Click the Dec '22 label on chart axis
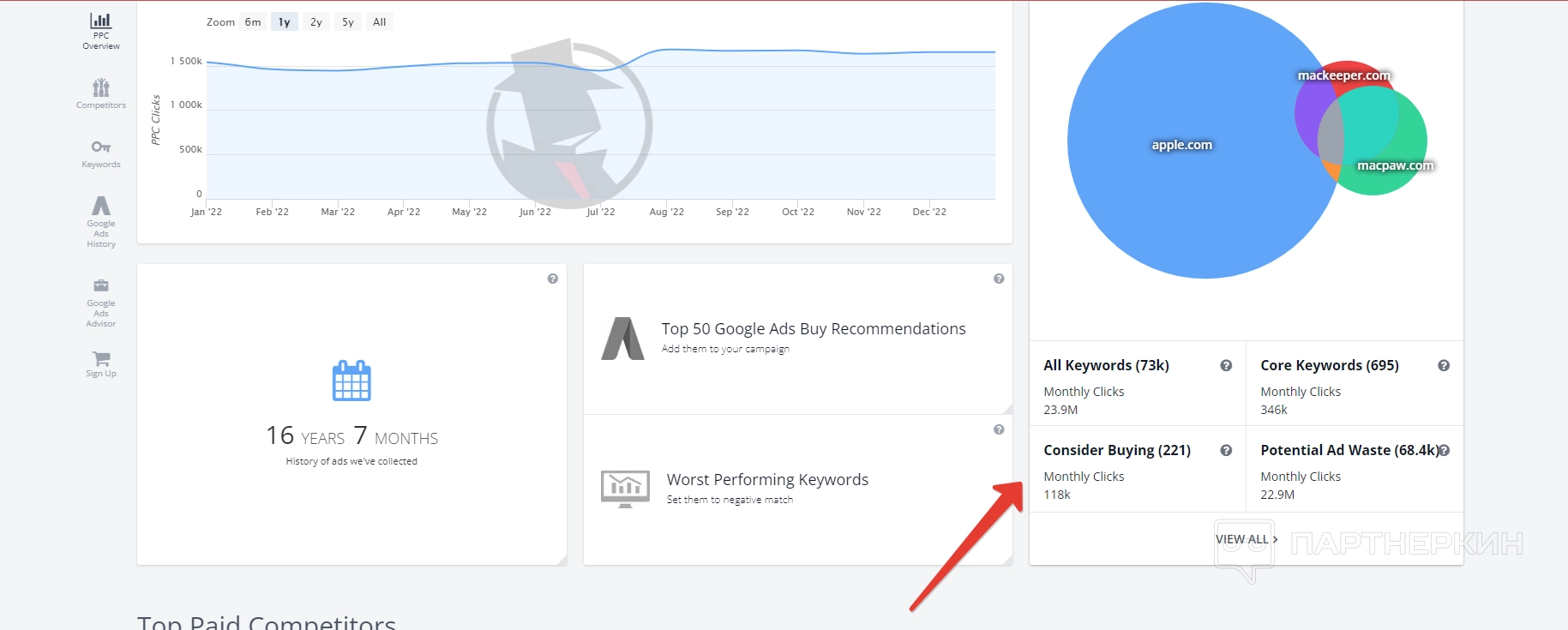This screenshot has height=630, width=1568. coord(929,212)
